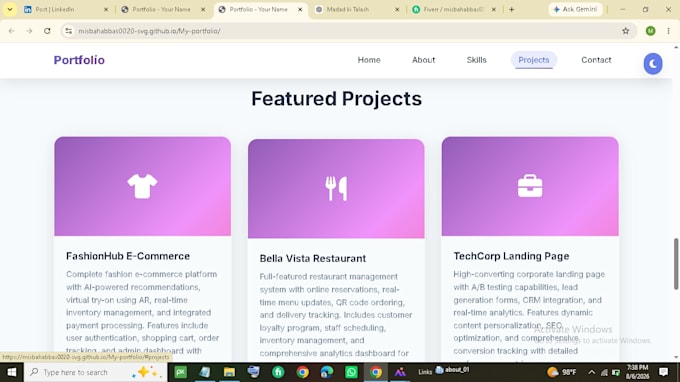The height and width of the screenshot is (382, 680).
Task: Open the TechCorp Landing Page project title
Action: point(511,256)
